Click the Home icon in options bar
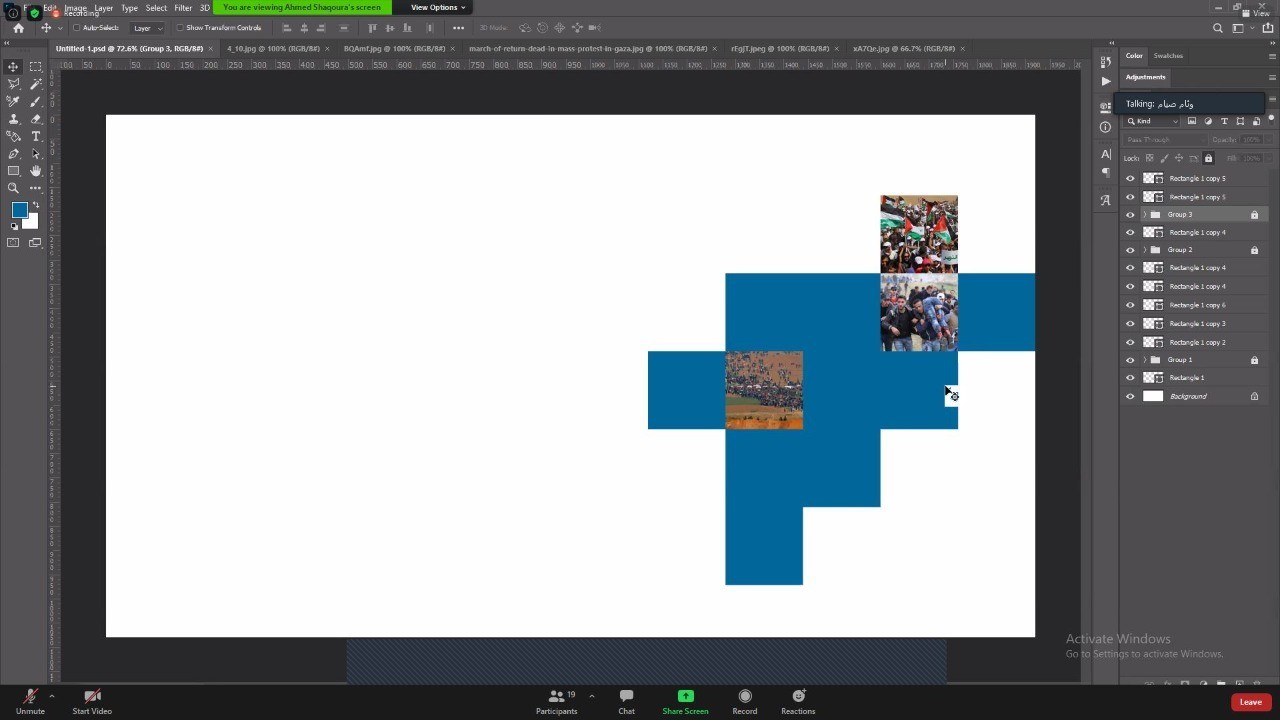 [x=18, y=28]
